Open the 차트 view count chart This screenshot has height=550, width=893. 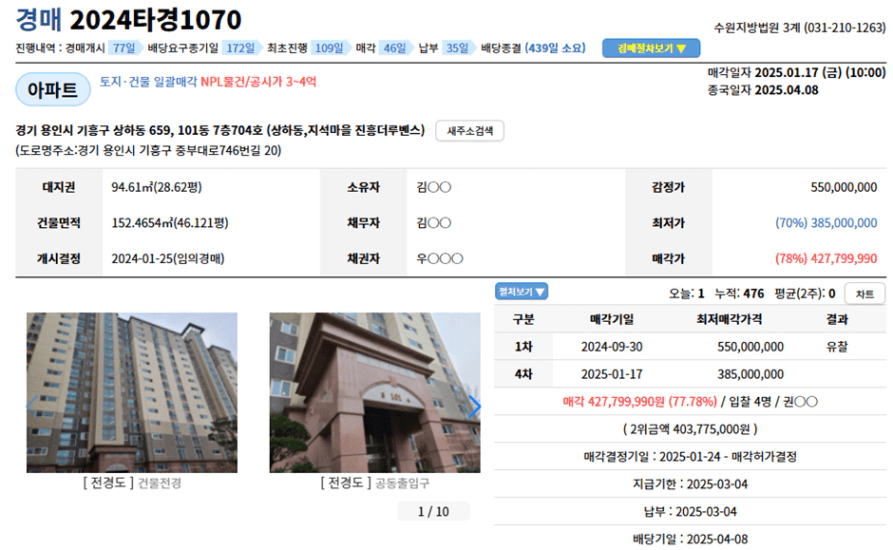click(864, 294)
